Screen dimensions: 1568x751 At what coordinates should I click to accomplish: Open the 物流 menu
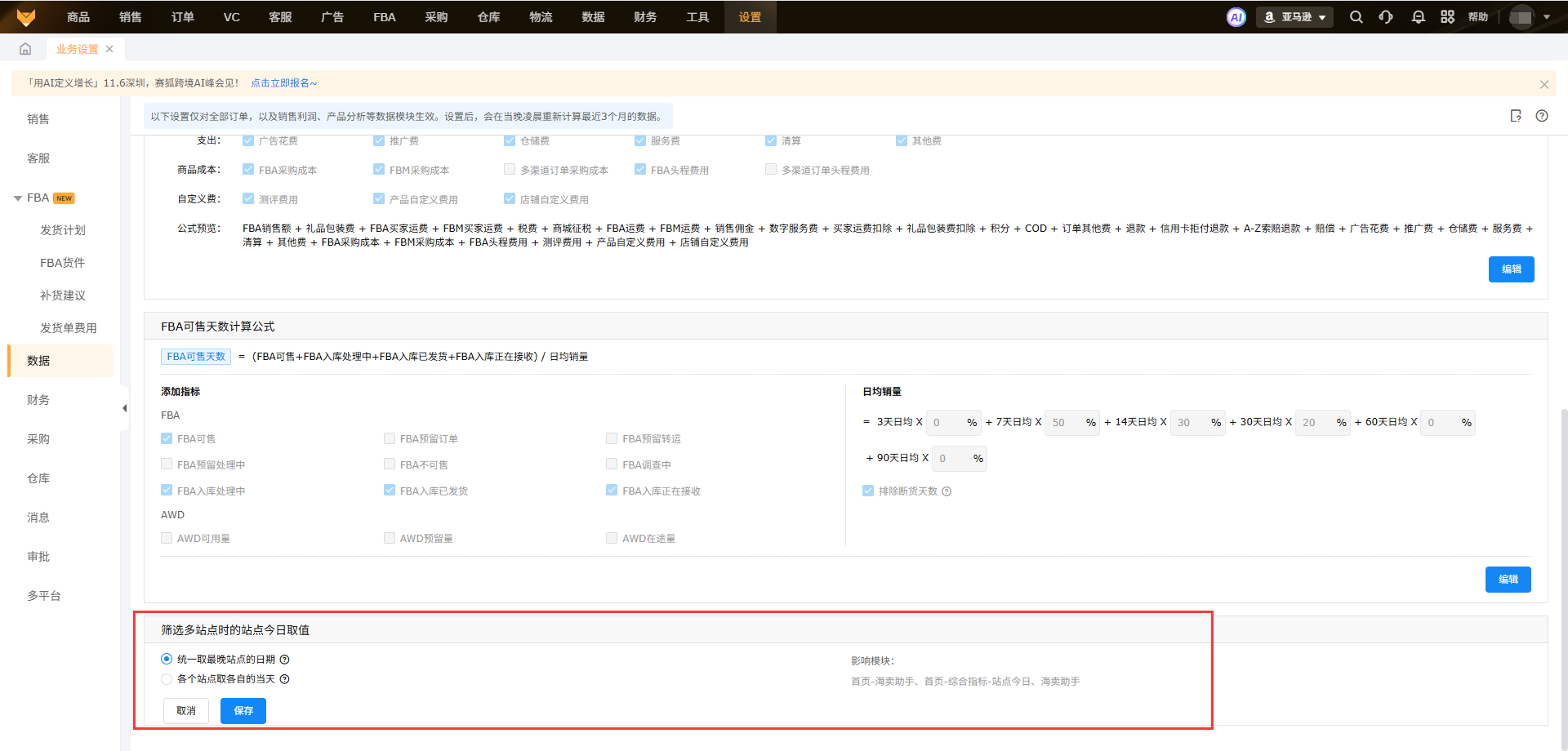(541, 17)
